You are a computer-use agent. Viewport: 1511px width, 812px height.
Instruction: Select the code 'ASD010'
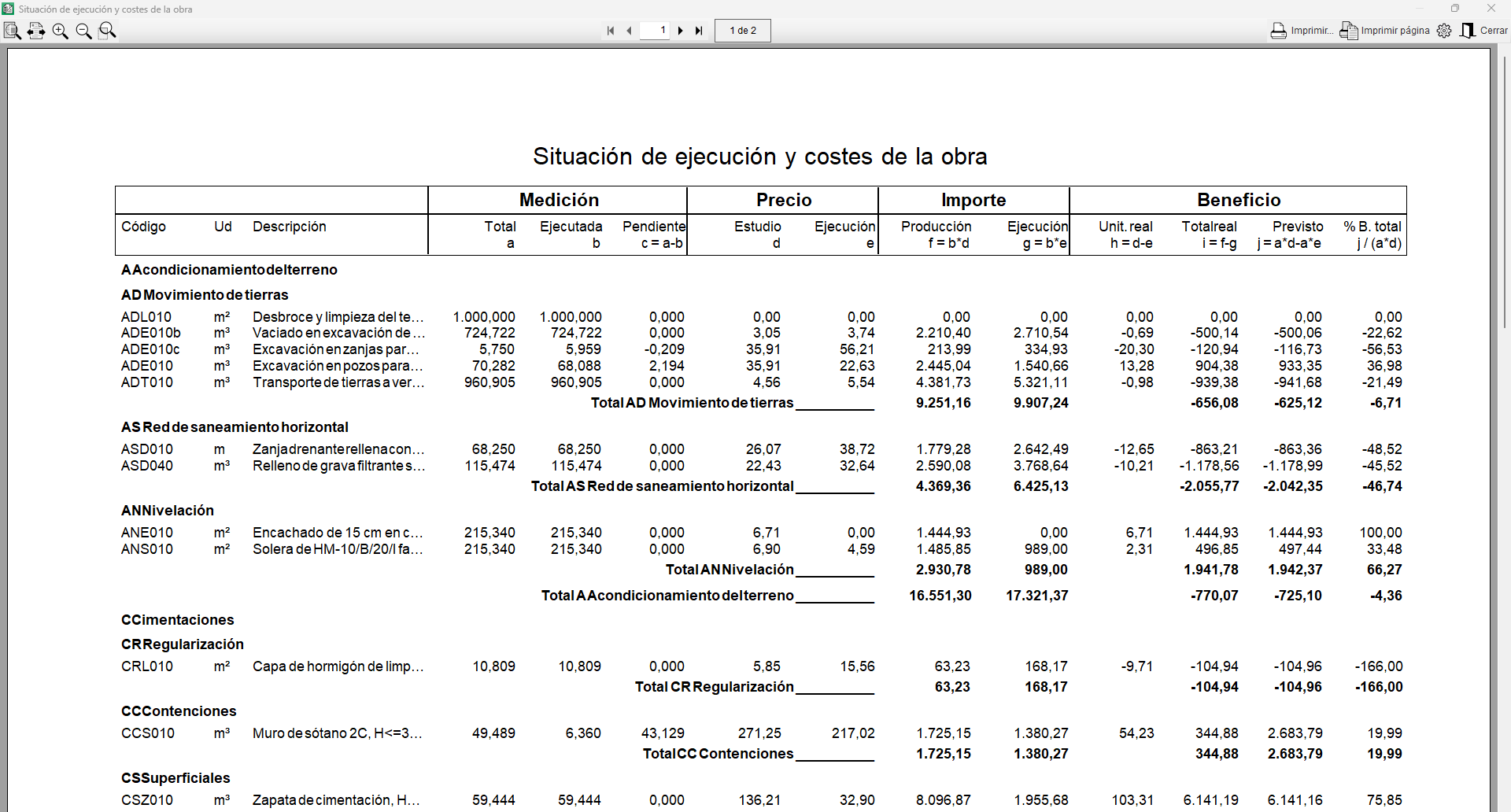[x=146, y=449]
